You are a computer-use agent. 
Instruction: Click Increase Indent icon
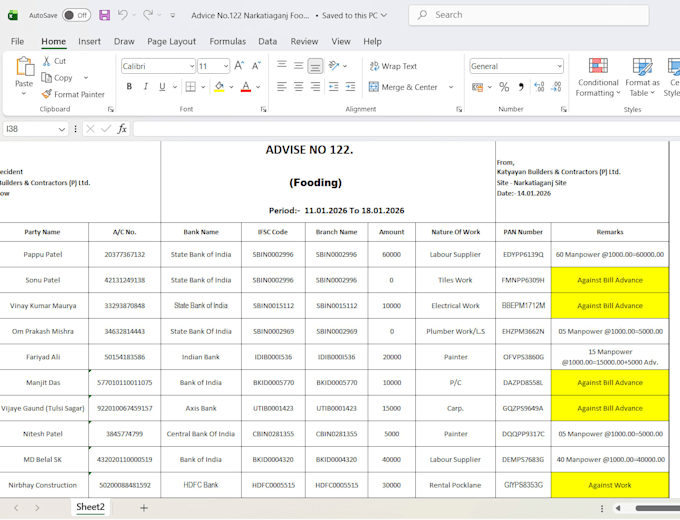350,87
